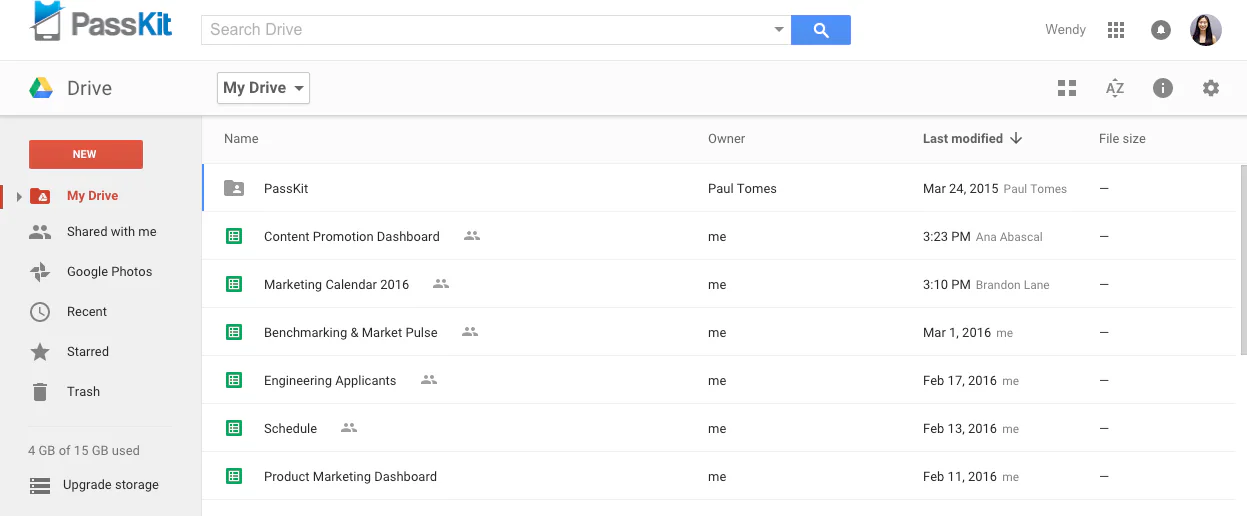This screenshot has width=1247, height=516.
Task: Click the Last modified column header
Action: (963, 139)
